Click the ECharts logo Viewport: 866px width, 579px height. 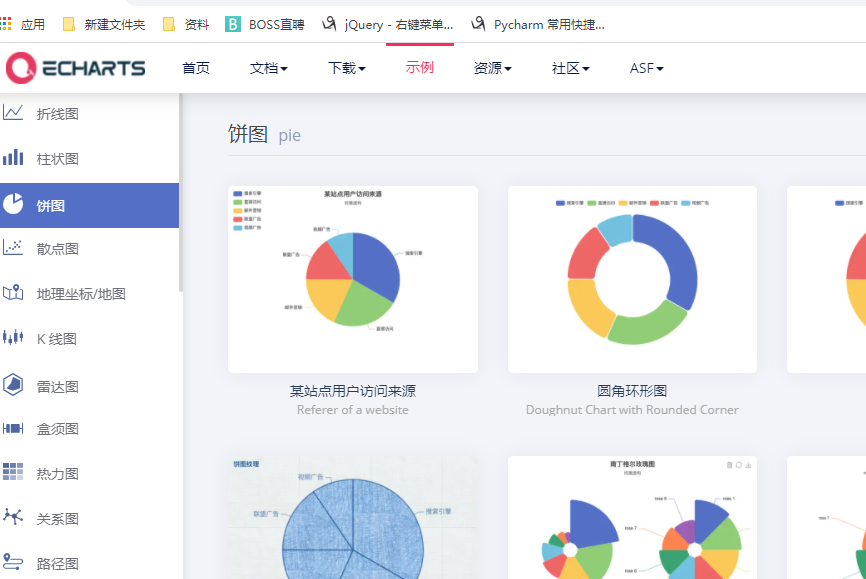(x=76, y=68)
